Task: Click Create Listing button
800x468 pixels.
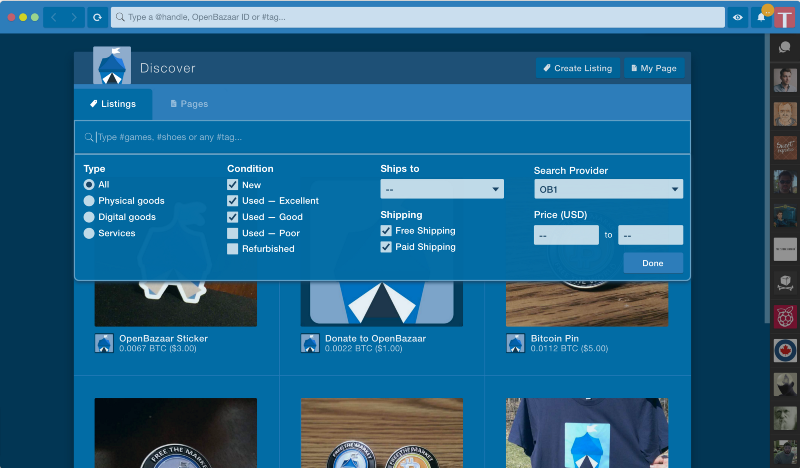Action: [x=578, y=68]
